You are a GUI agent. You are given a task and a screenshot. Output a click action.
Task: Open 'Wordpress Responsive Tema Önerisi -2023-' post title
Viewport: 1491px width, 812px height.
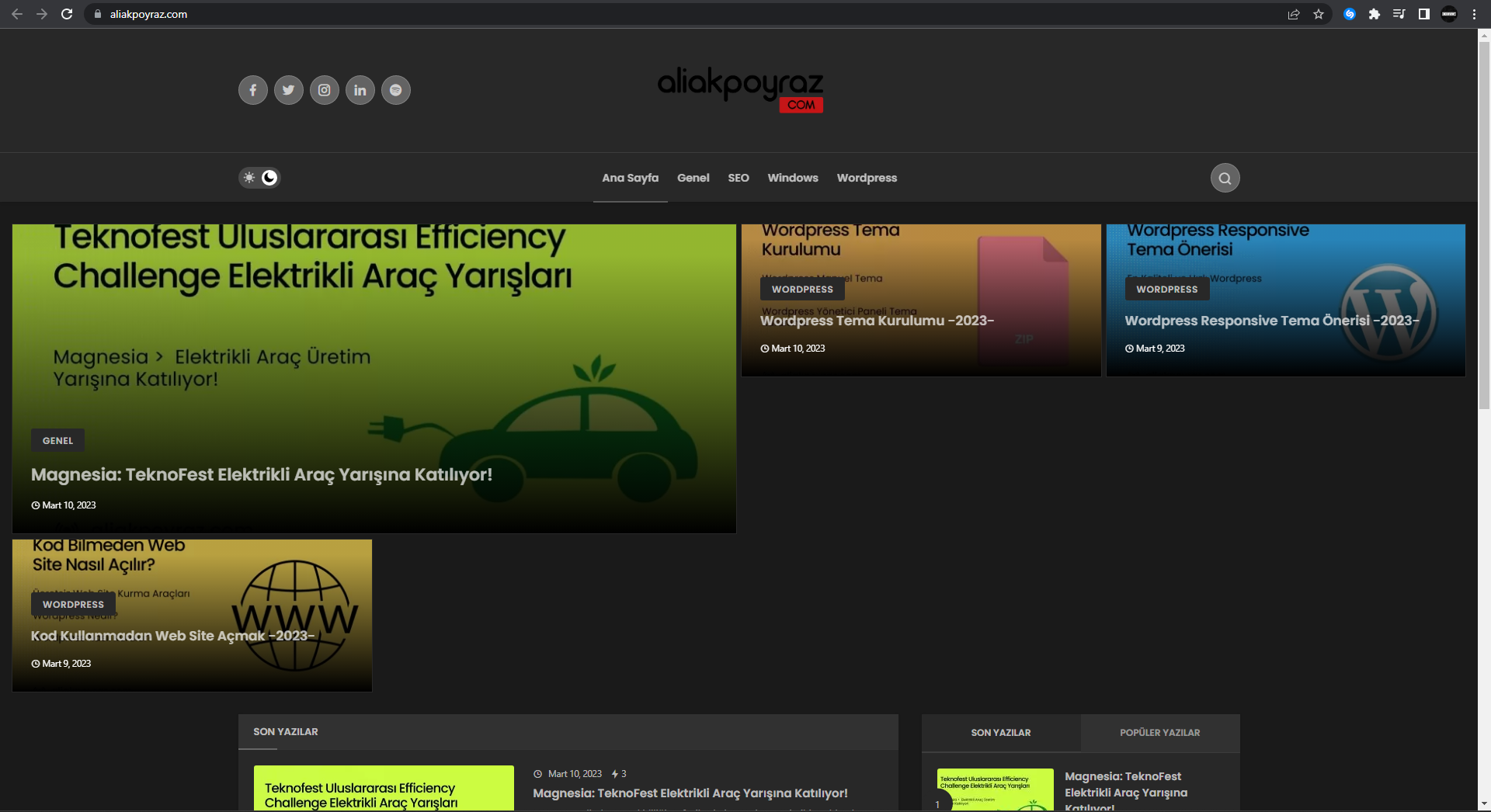click(x=1272, y=321)
